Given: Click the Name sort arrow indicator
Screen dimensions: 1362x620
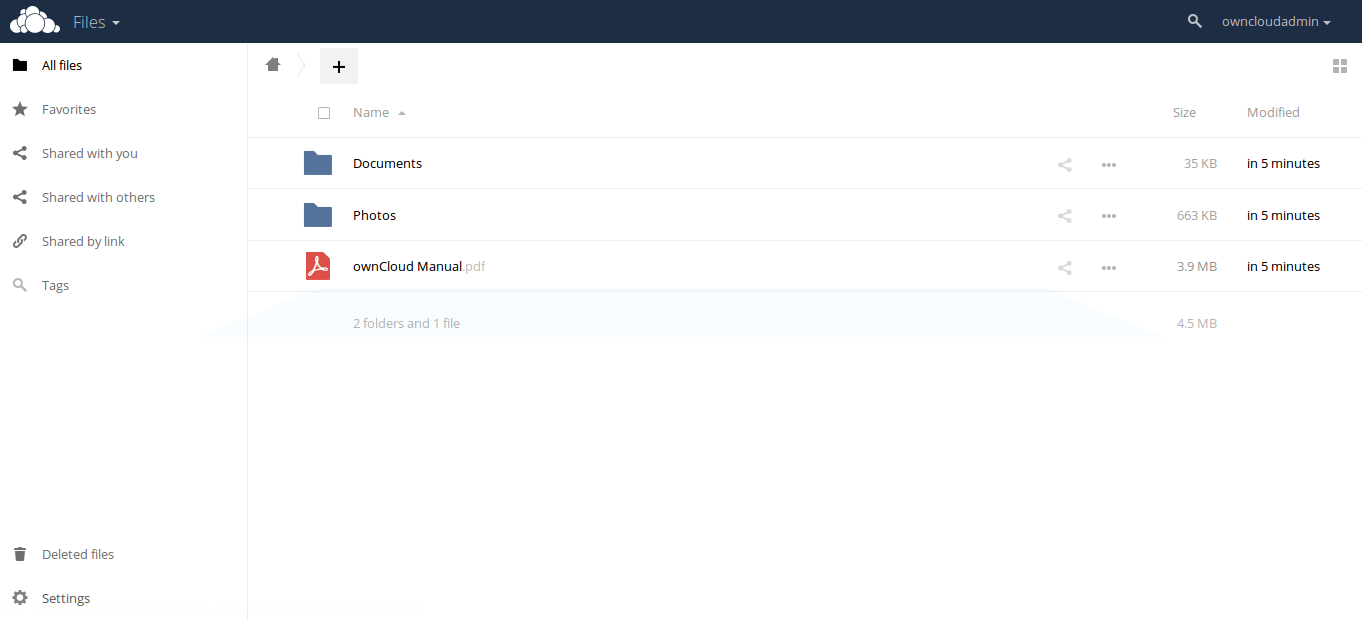Looking at the screenshot, I should click(x=402, y=113).
